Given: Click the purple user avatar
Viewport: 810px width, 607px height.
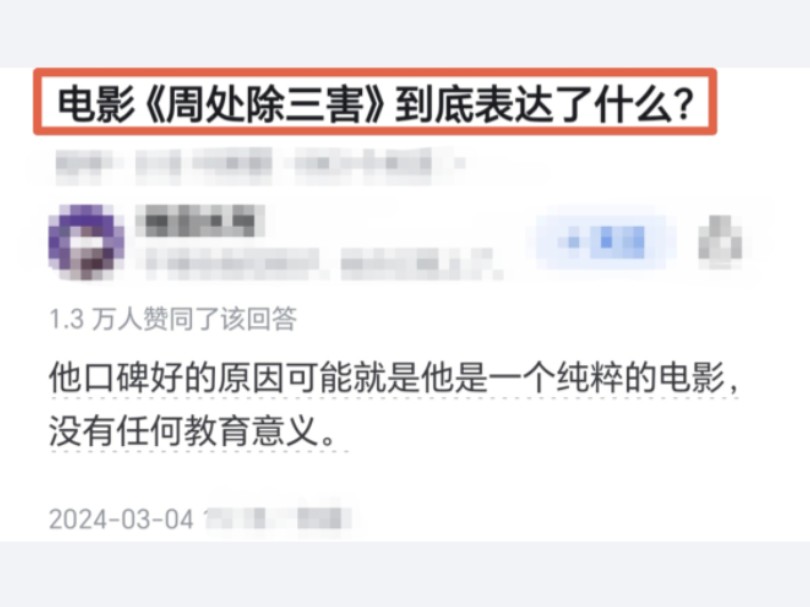Looking at the screenshot, I should pyautogui.click(x=86, y=242).
